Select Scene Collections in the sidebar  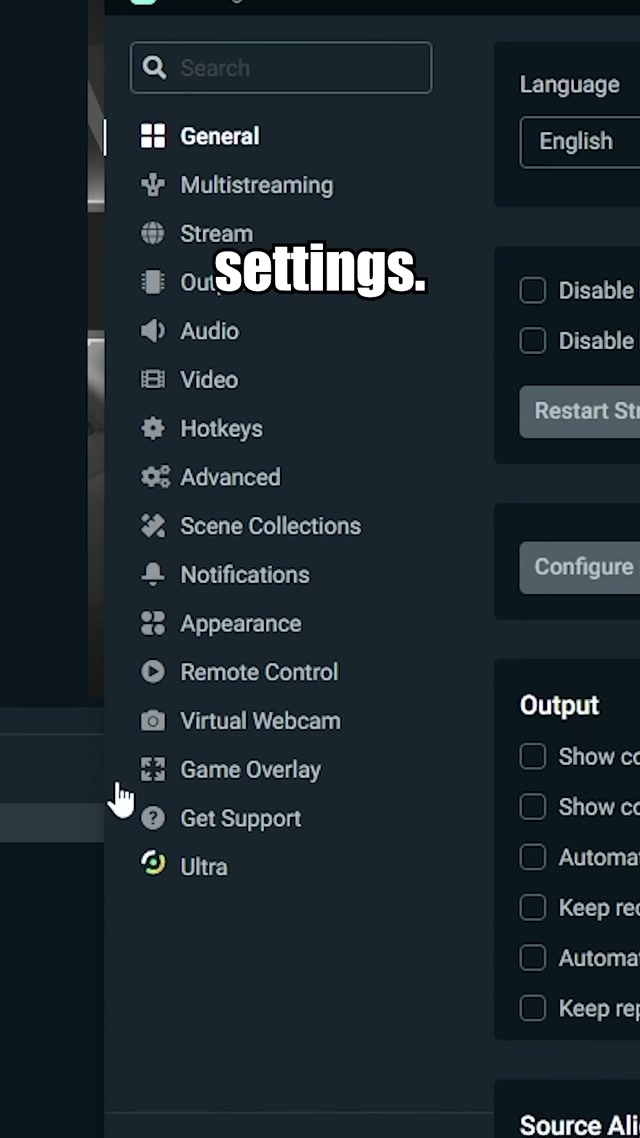point(270,526)
